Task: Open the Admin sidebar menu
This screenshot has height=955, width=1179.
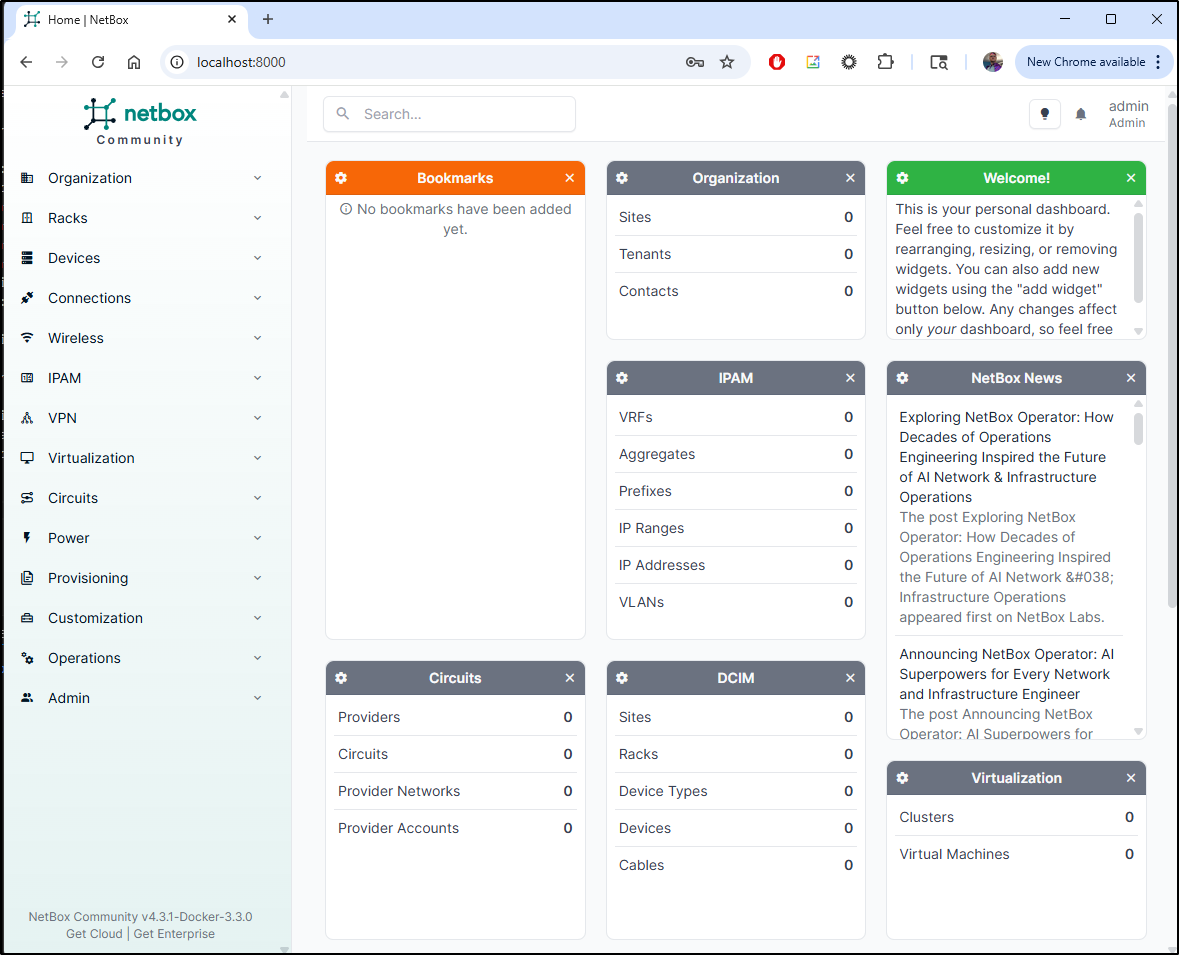Action: (141, 698)
